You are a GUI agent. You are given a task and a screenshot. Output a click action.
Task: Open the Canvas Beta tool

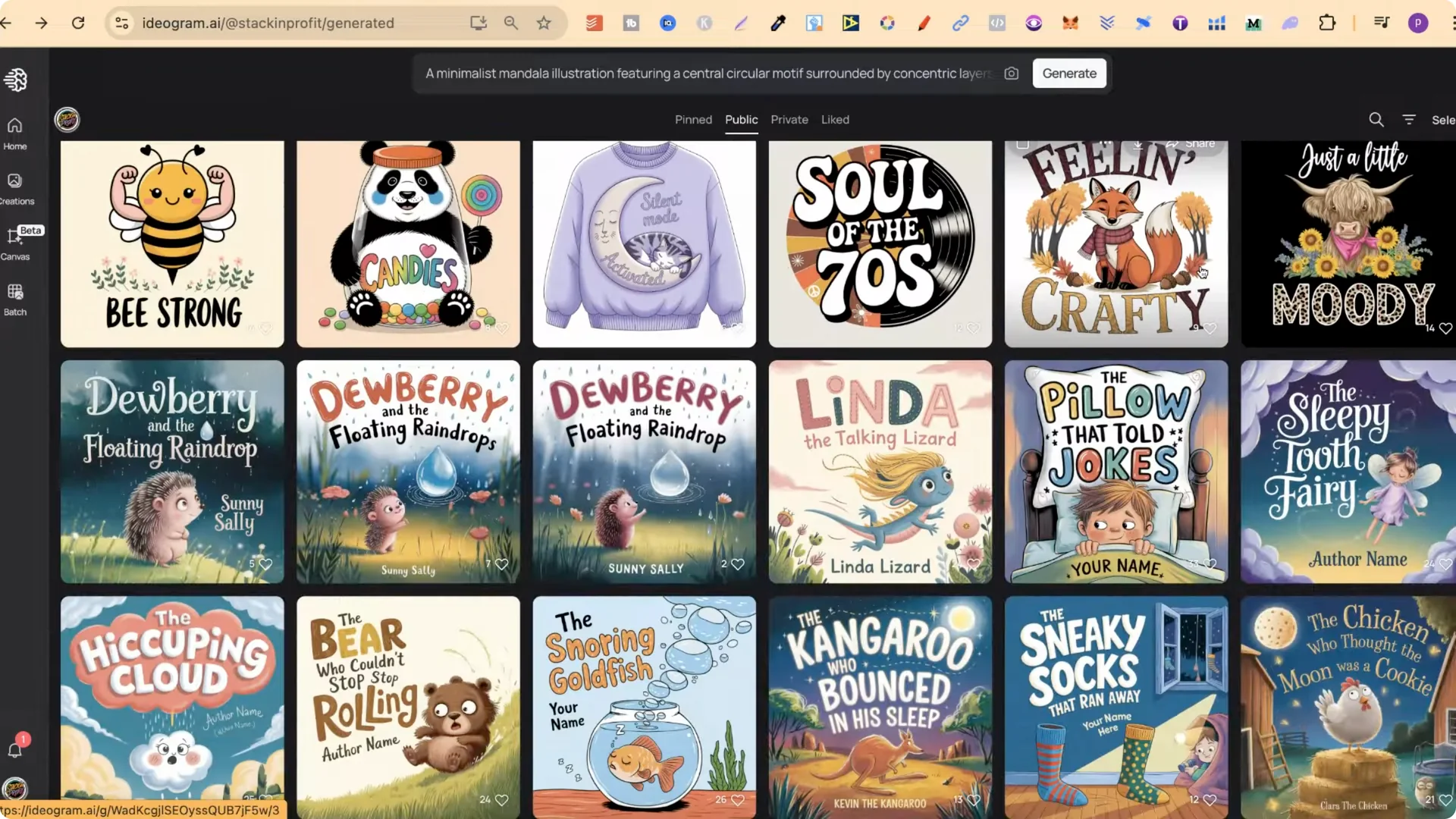click(15, 244)
